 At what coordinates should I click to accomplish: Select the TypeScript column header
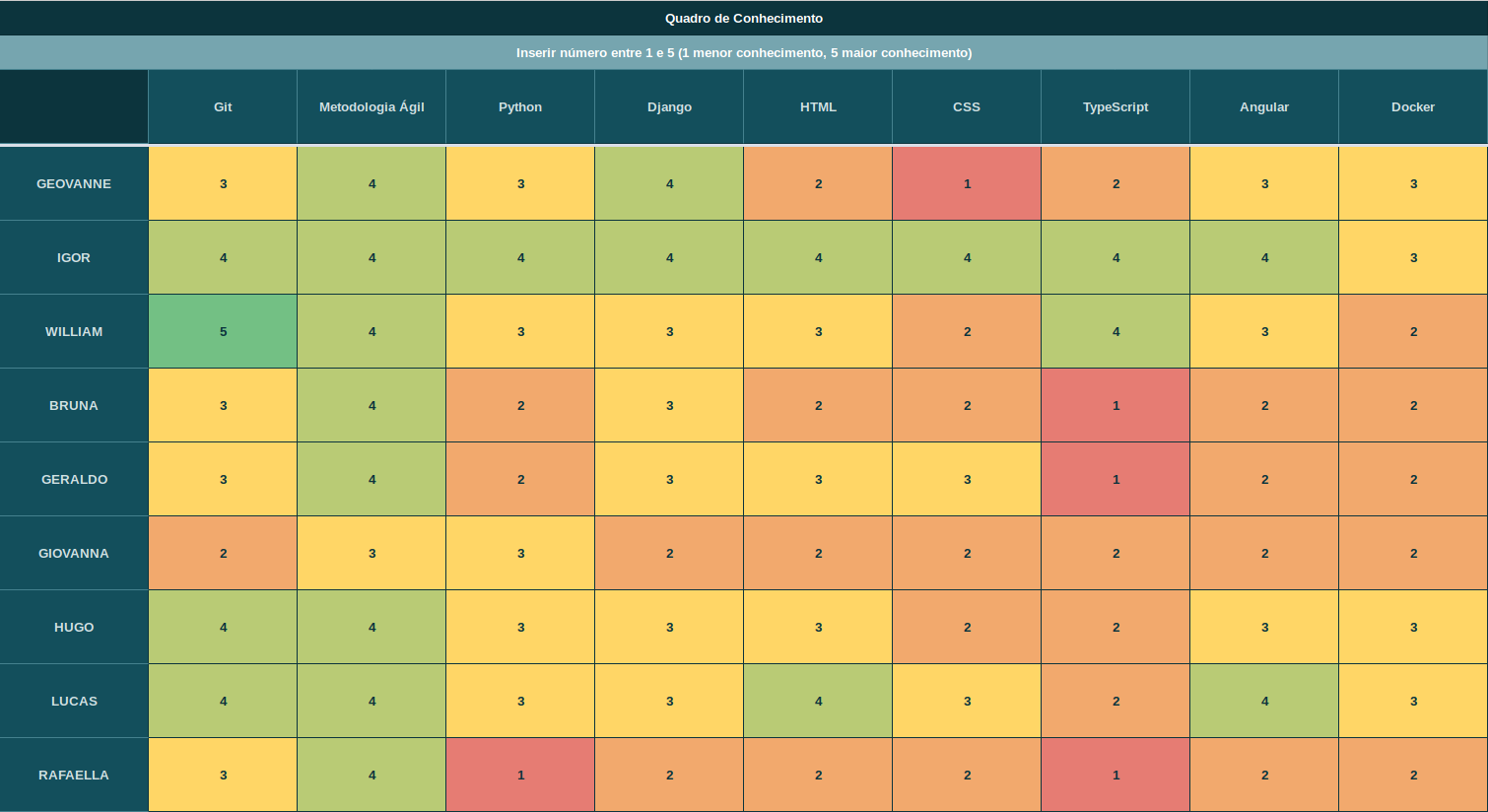point(1116,106)
